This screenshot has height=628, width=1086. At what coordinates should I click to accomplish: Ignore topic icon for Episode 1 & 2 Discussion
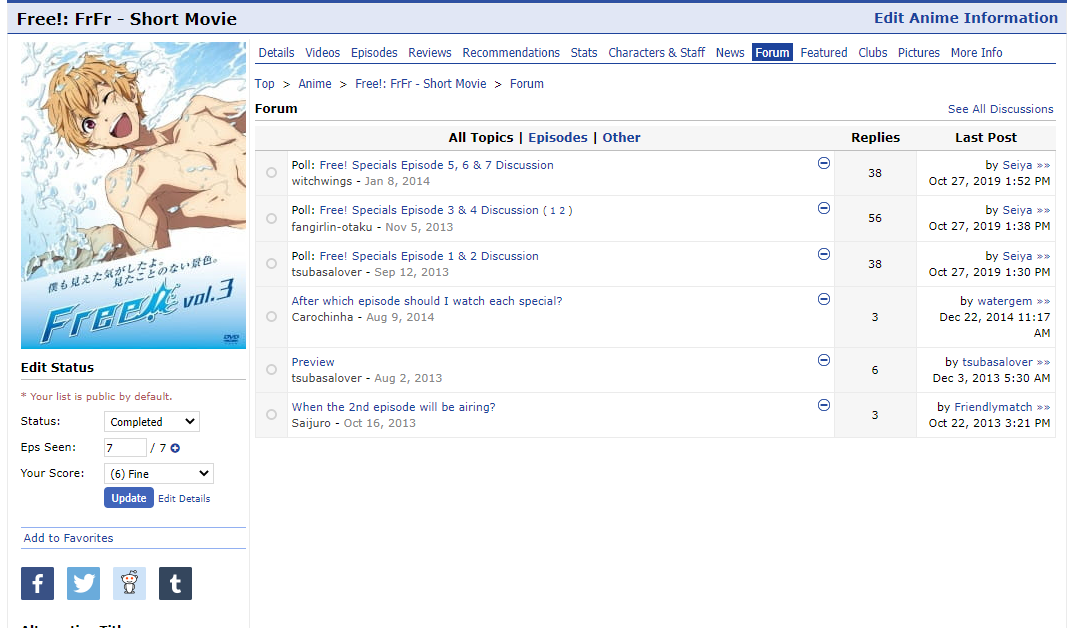click(x=824, y=253)
